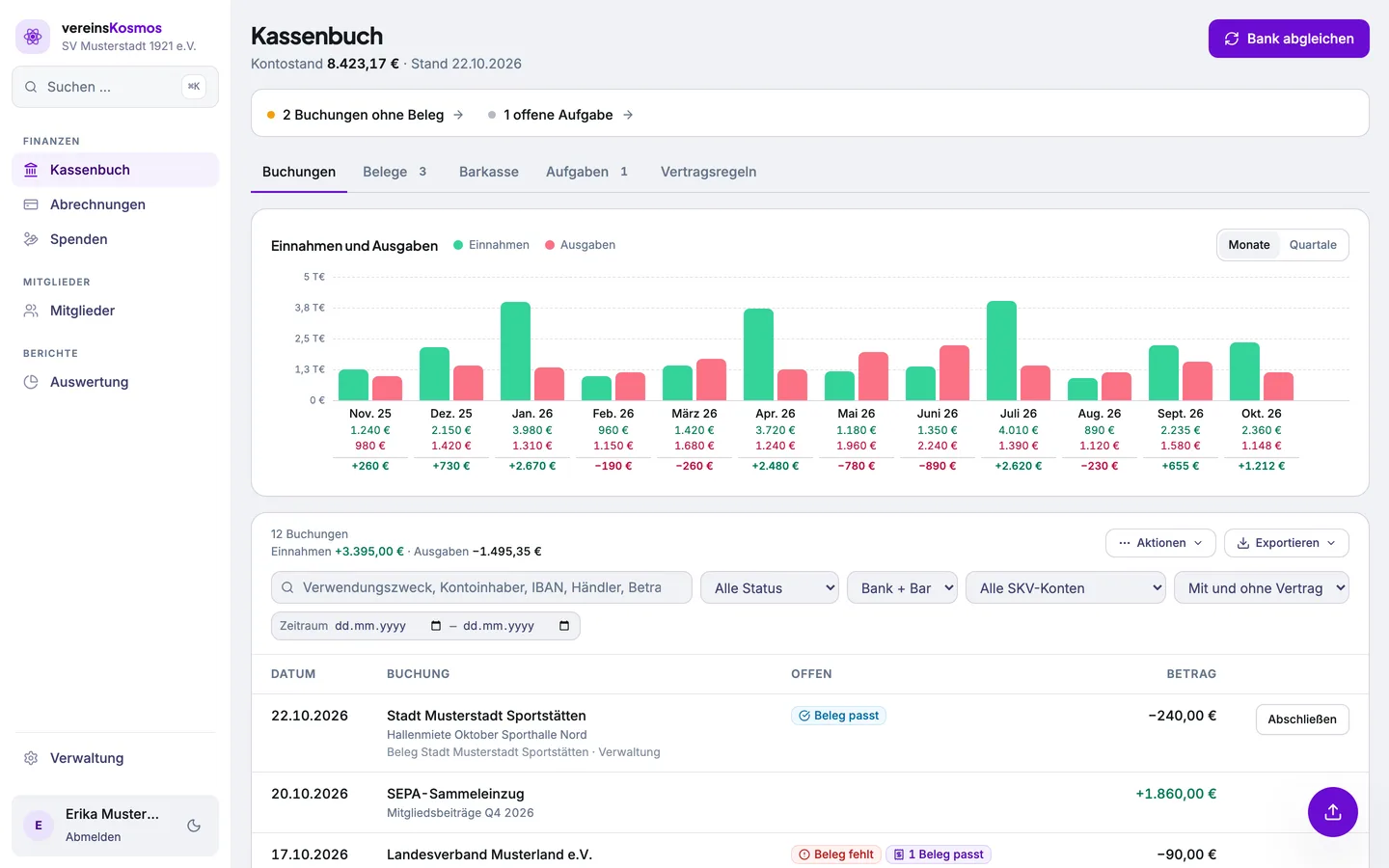Click the Abmelden link
The width and height of the screenshot is (1389, 868).
tap(94, 837)
